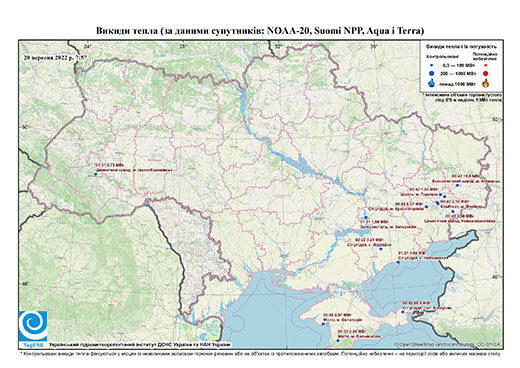Click the orange flame icon in legend
Screen dimensions: 520x368
[486, 83]
